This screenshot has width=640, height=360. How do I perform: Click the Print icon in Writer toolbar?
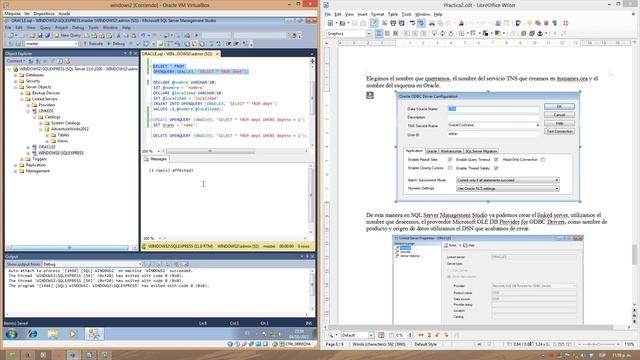[x=393, y=23]
